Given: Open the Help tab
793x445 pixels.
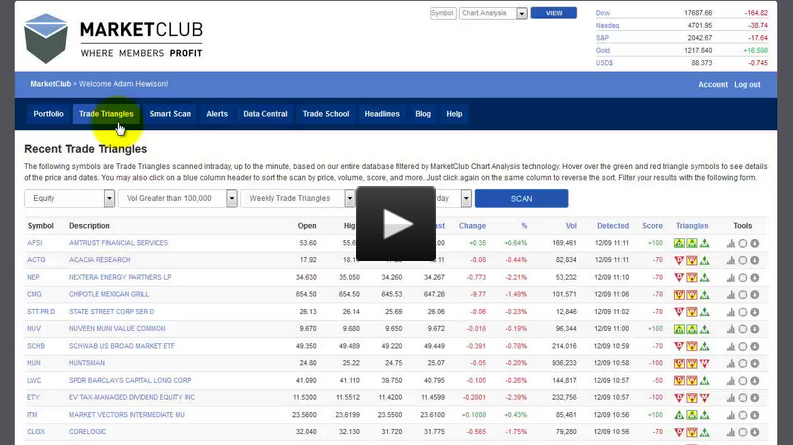Looking at the screenshot, I should click(x=454, y=114).
